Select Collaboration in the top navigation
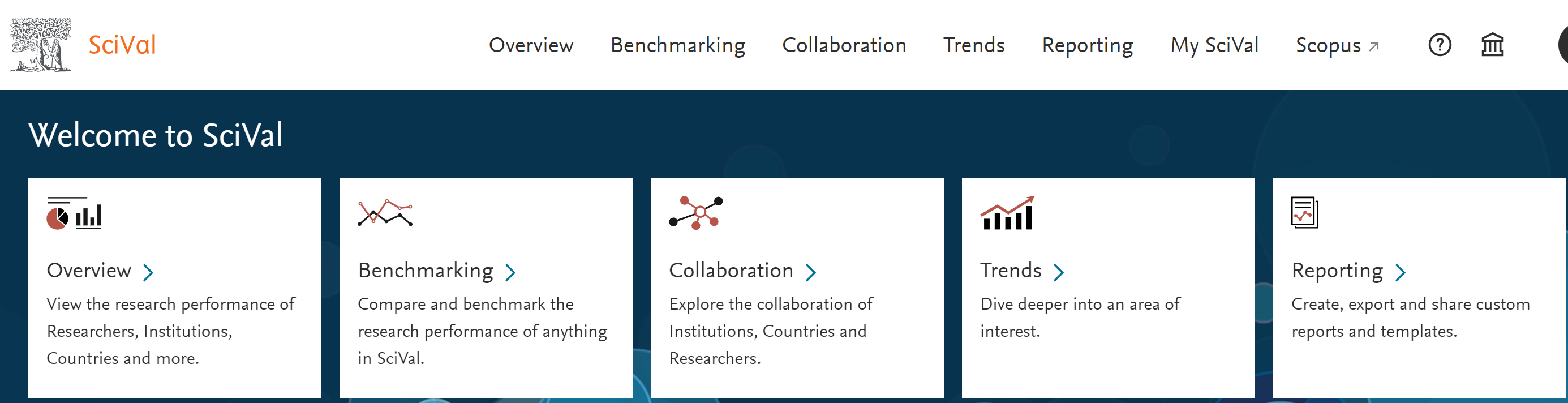 844,45
